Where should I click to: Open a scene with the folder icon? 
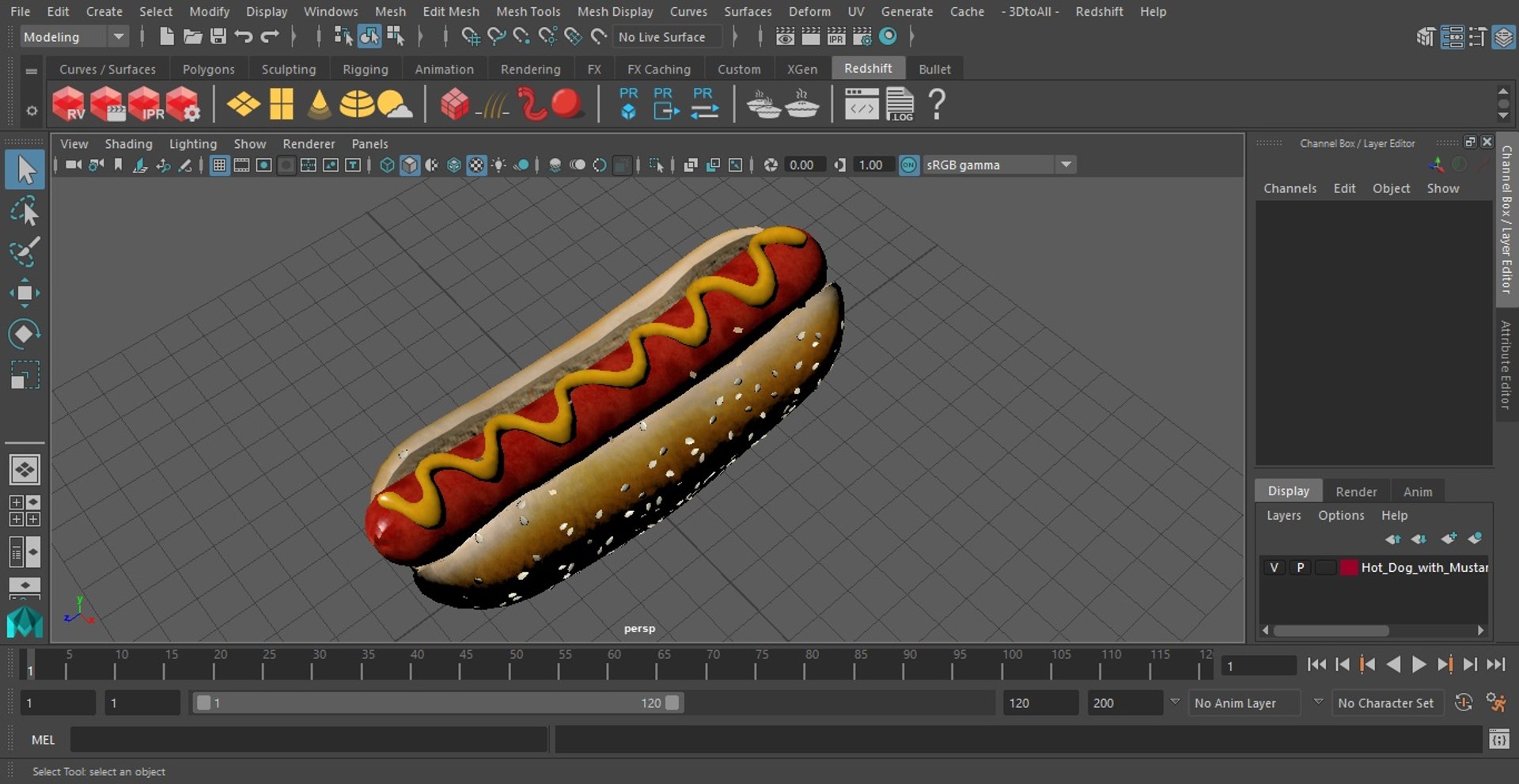(192, 36)
